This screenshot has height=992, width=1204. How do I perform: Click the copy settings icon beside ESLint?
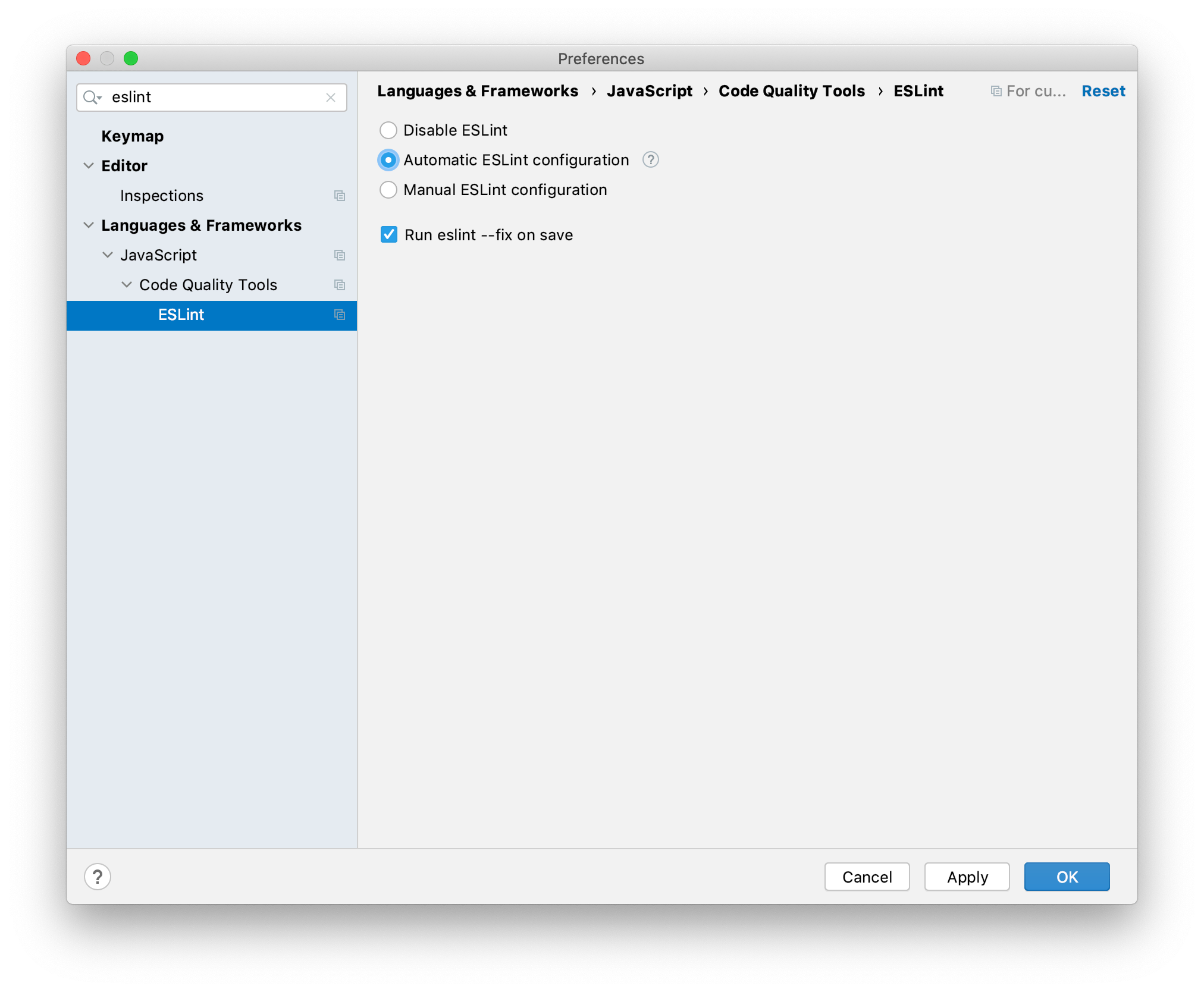pyautogui.click(x=339, y=314)
